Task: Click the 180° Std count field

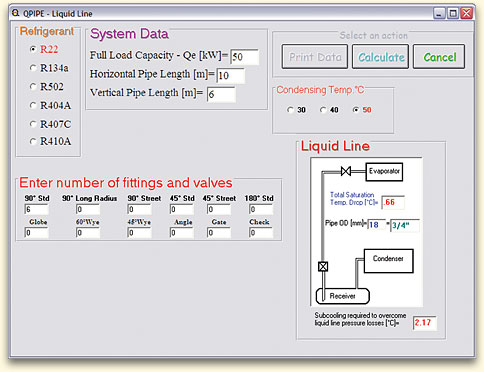Action: [x=261, y=209]
